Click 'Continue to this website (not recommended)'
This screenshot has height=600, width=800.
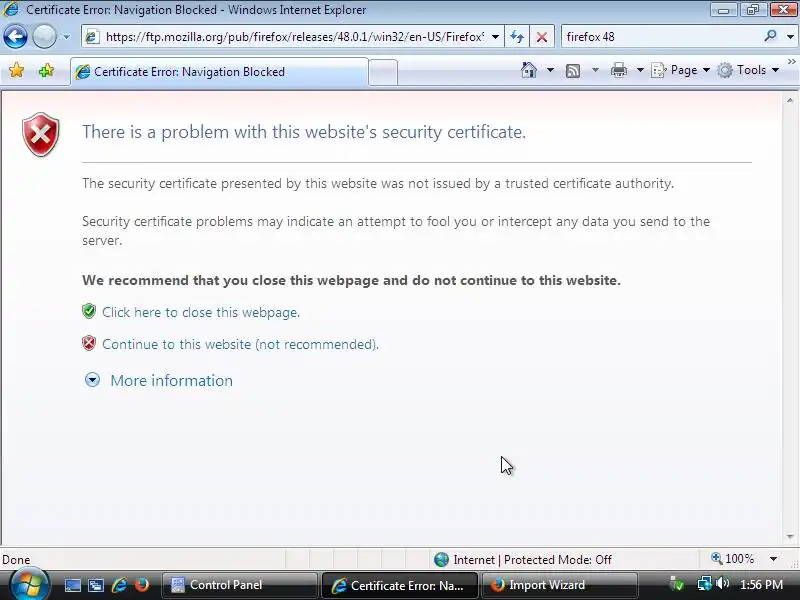(240, 344)
